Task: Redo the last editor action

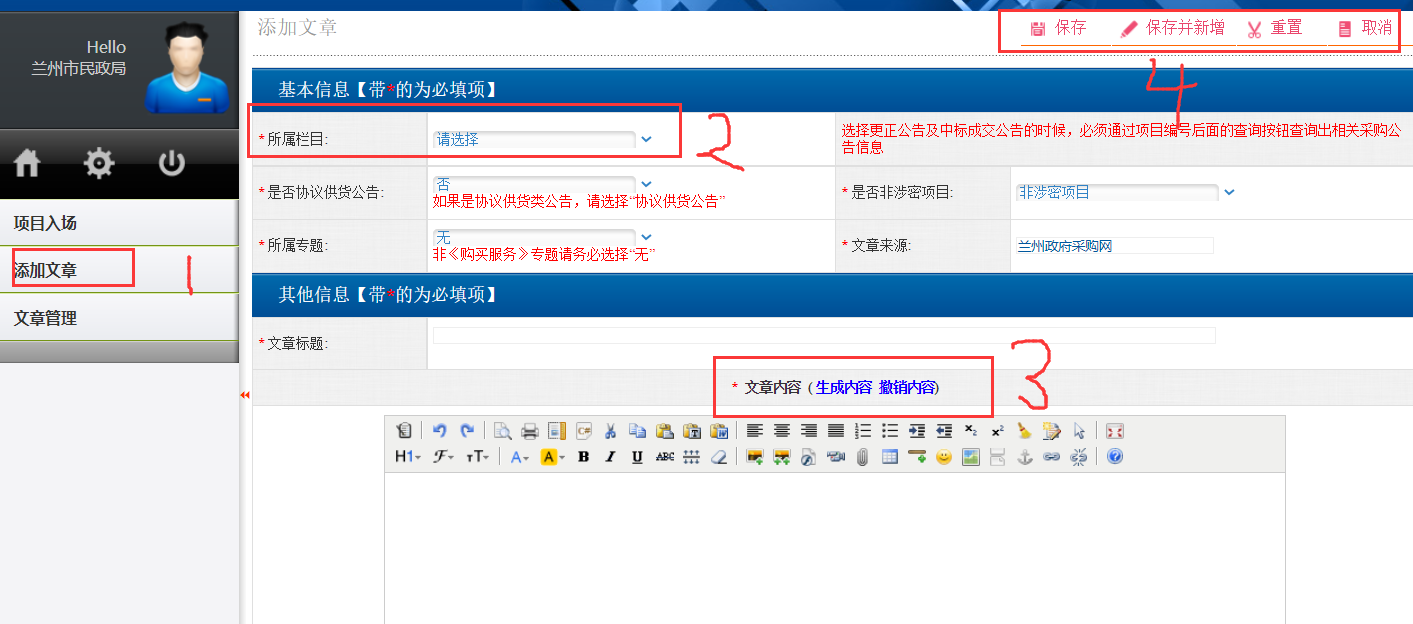Action: point(467,431)
